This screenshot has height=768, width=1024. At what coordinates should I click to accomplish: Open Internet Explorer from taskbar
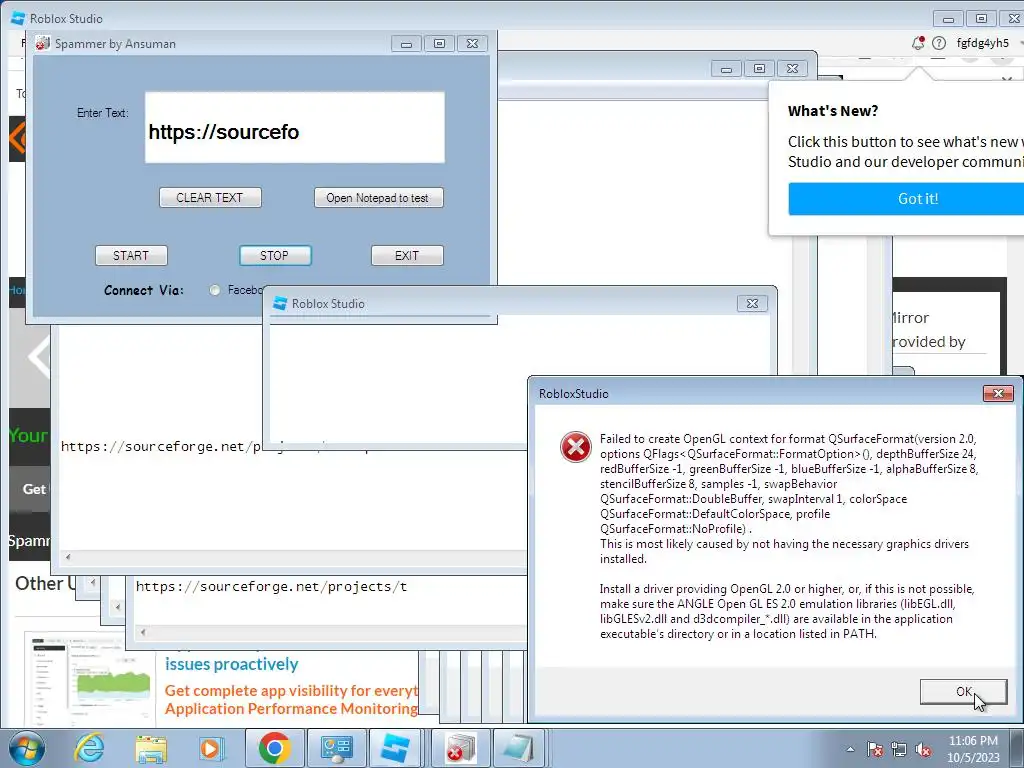pos(89,748)
